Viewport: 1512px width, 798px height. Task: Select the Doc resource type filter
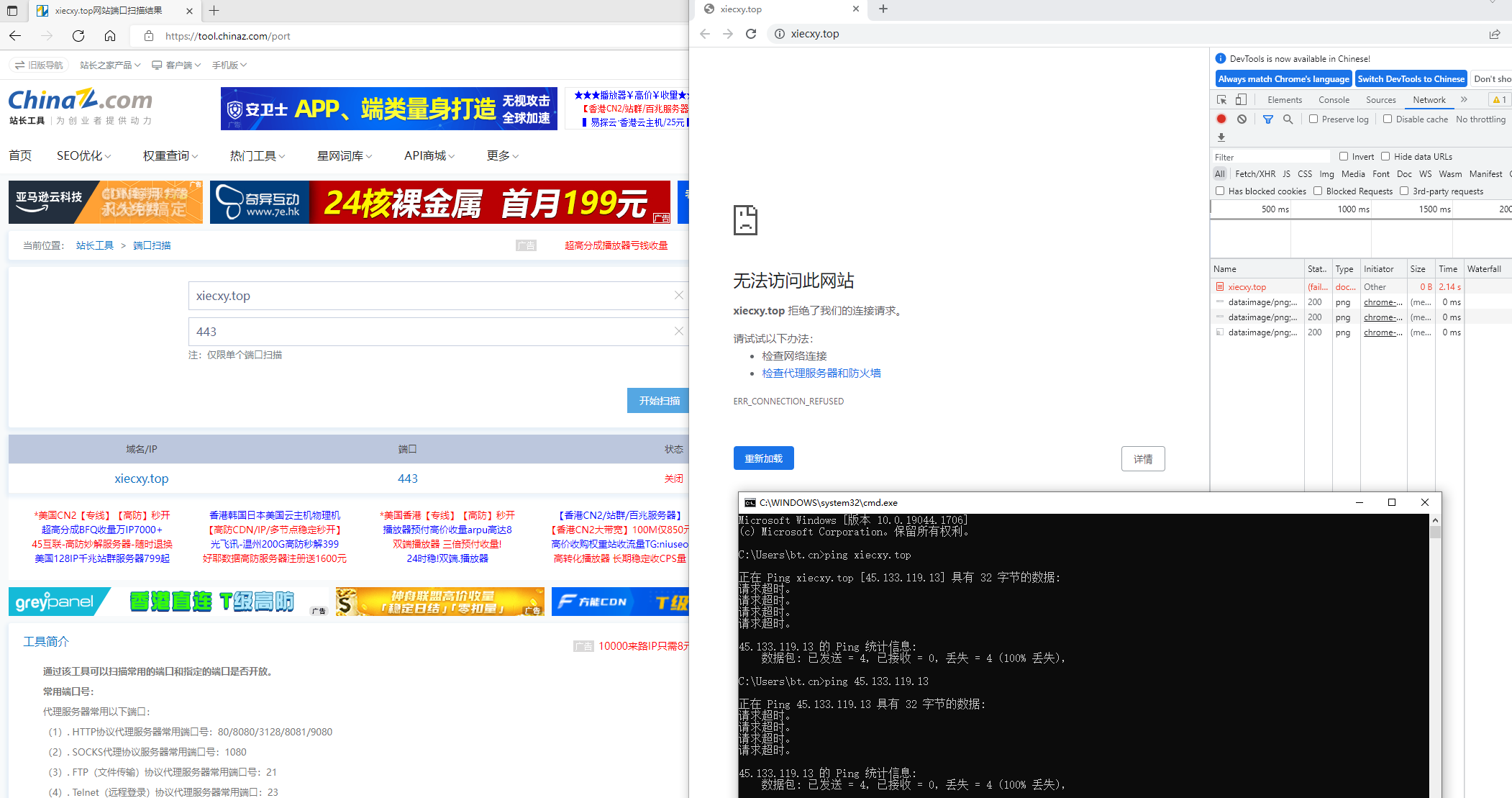point(1404,174)
